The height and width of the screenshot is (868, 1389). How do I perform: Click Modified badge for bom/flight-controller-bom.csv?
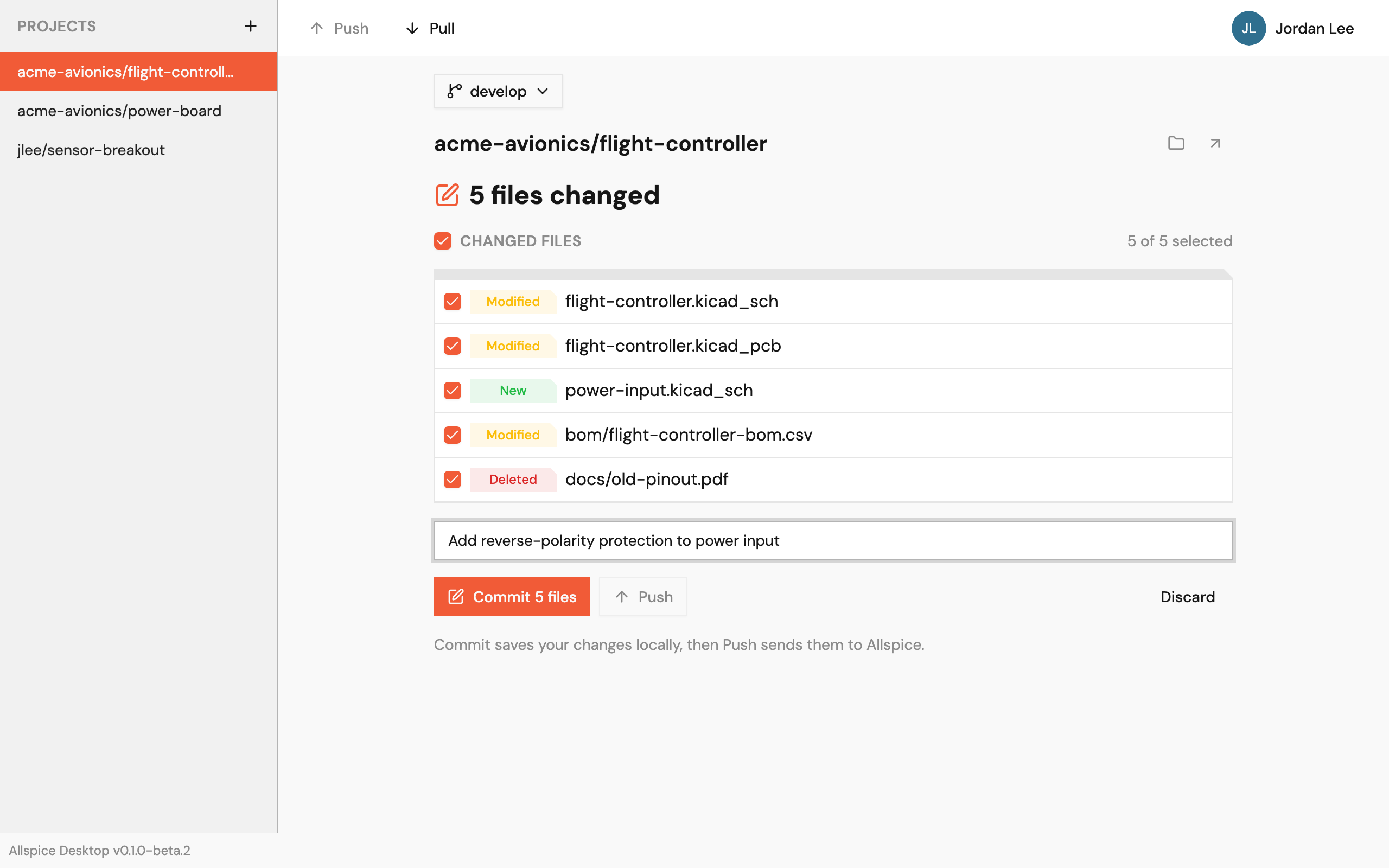513,435
